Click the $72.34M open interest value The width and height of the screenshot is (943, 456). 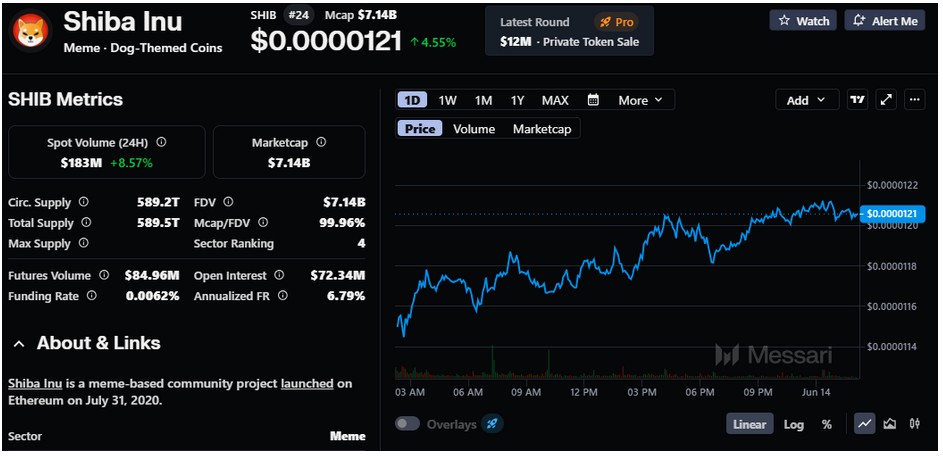tap(337, 276)
